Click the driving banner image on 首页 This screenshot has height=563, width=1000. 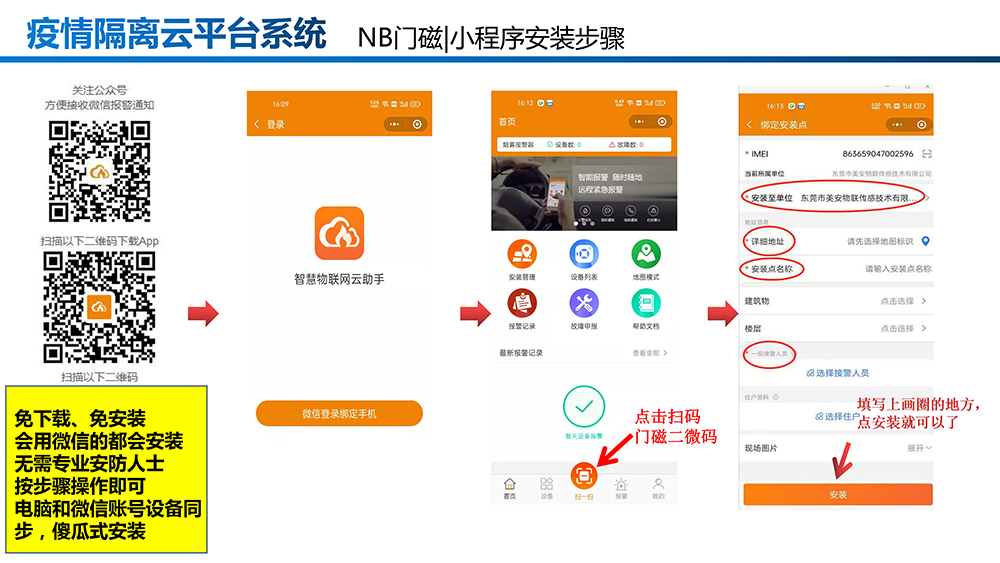[584, 193]
